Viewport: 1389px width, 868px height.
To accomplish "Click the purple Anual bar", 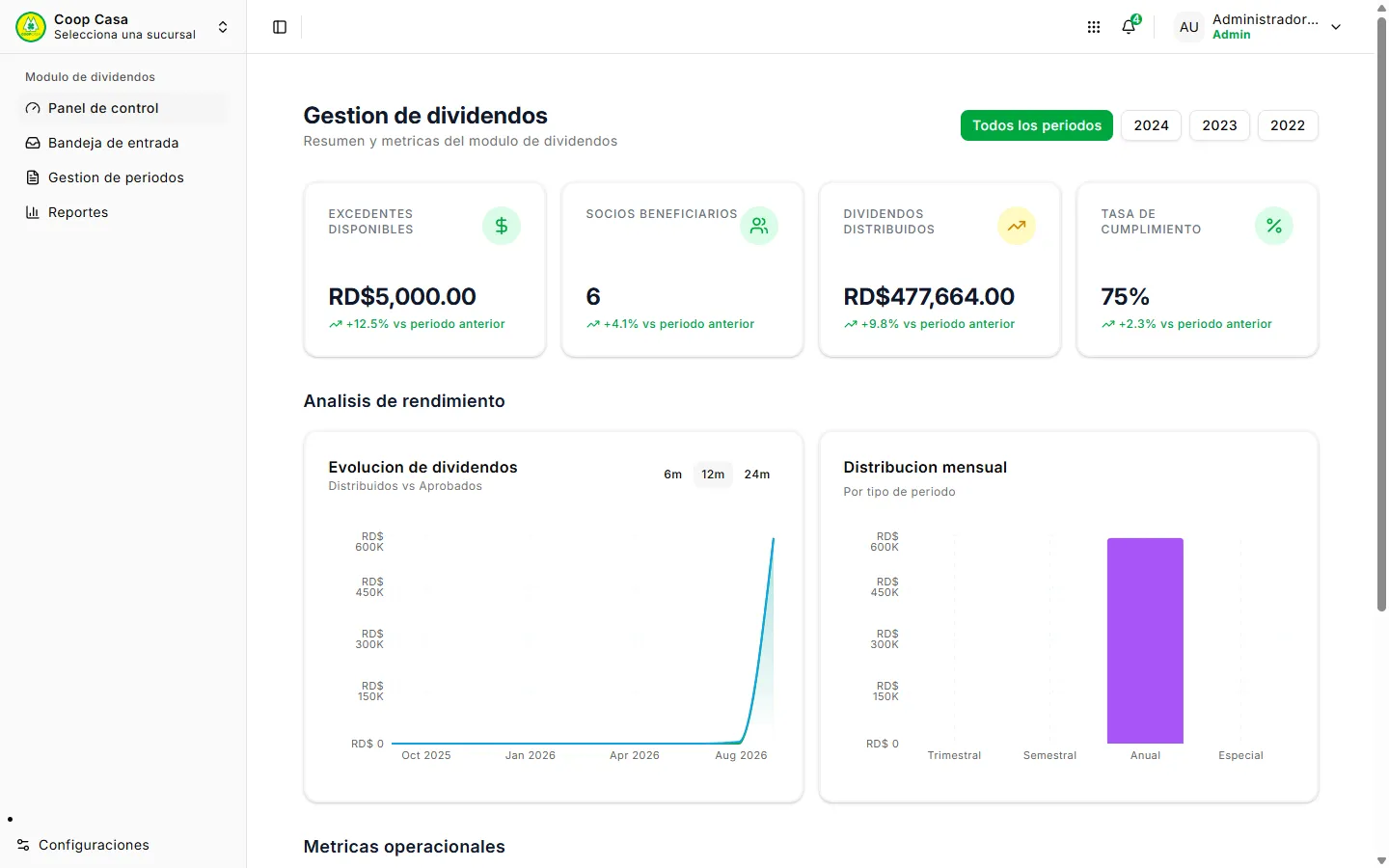I will pos(1145,640).
